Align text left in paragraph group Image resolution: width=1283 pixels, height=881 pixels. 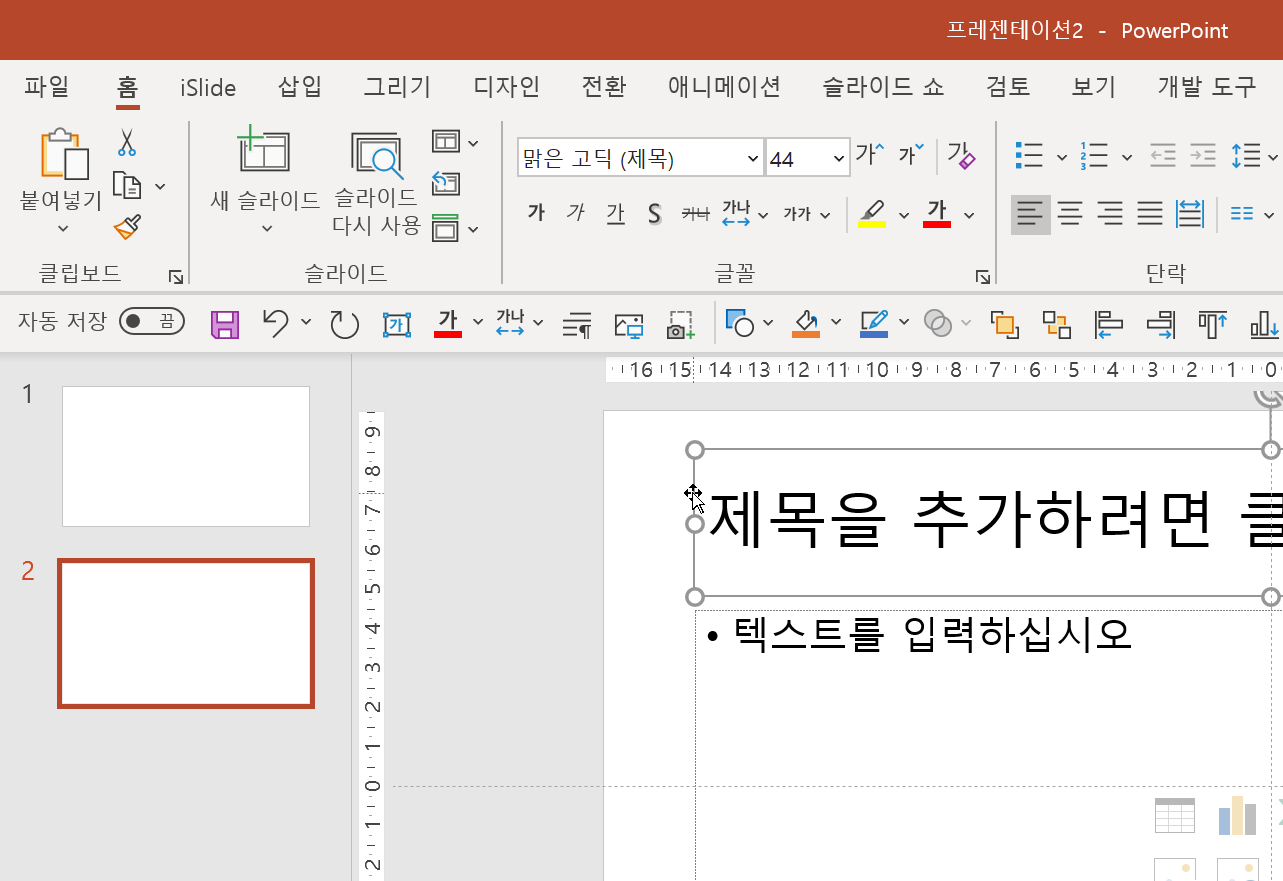tap(1031, 213)
